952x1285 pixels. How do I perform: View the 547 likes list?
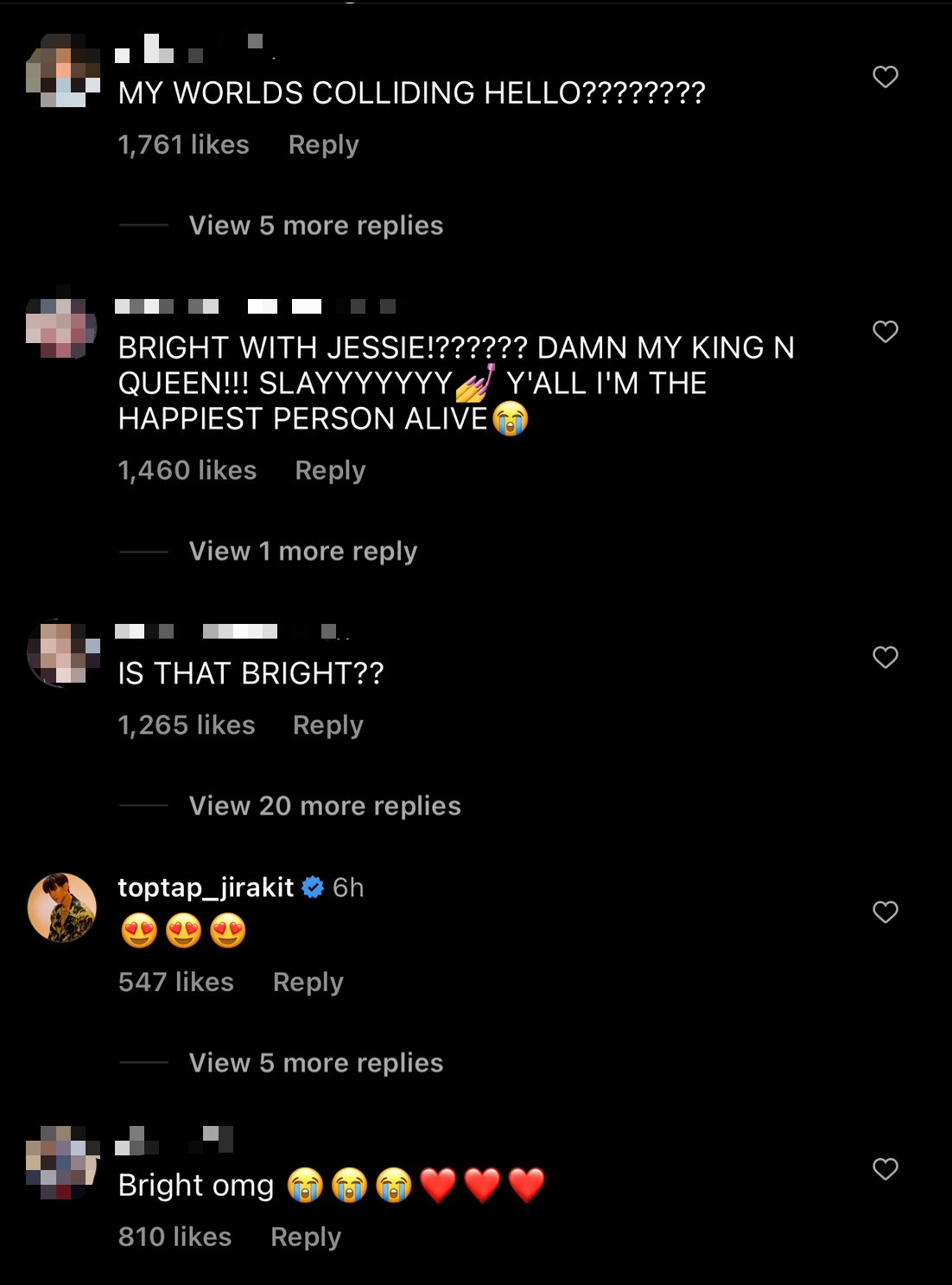[x=176, y=983]
